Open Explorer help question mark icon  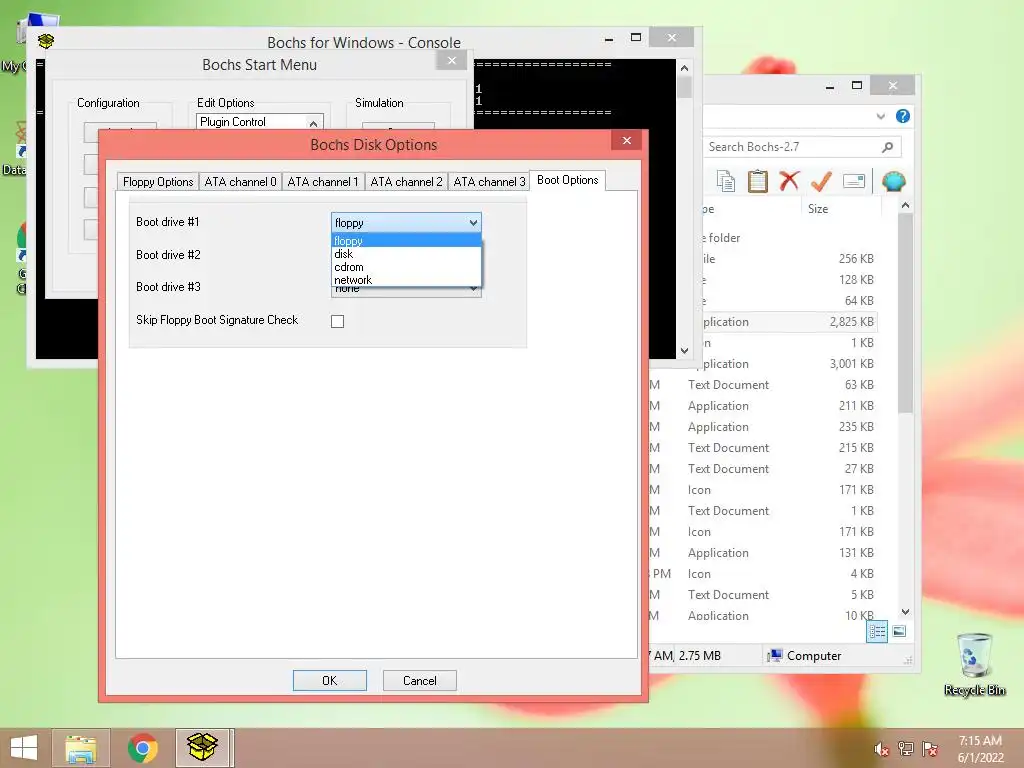(903, 116)
